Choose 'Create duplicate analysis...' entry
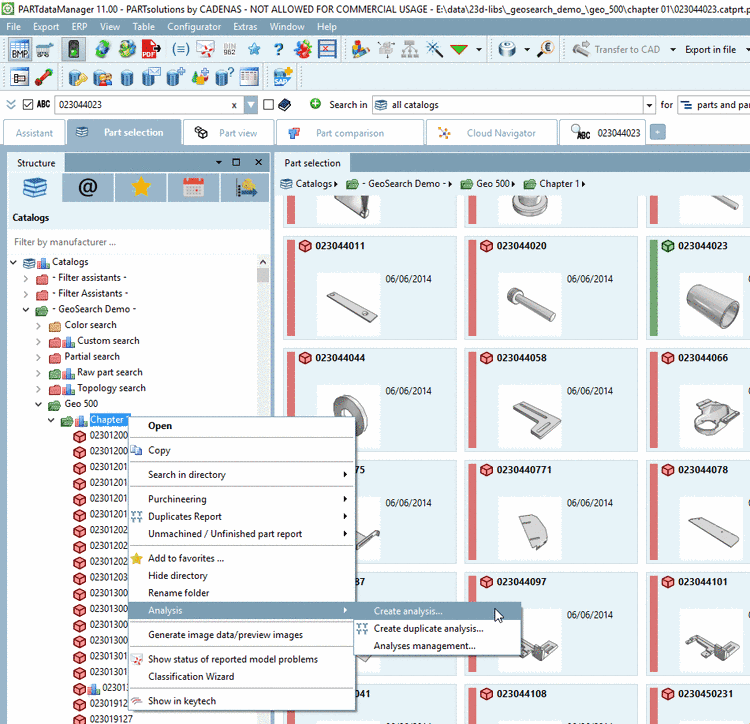This screenshot has width=750, height=724. pyautogui.click(x=437, y=629)
